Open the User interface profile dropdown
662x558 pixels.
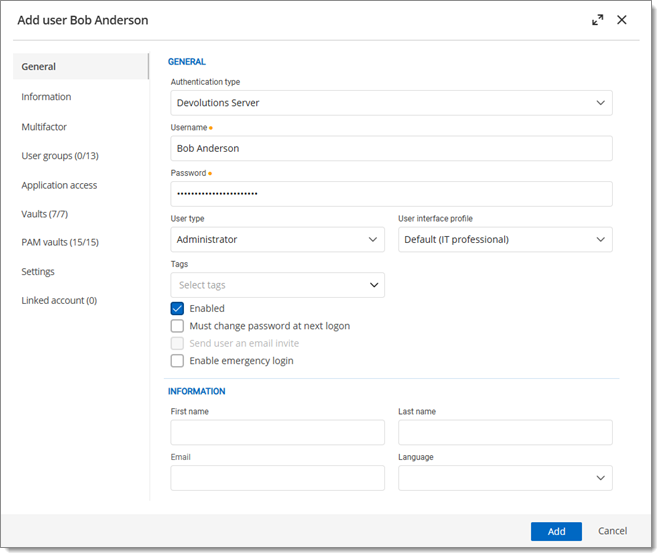tap(505, 239)
